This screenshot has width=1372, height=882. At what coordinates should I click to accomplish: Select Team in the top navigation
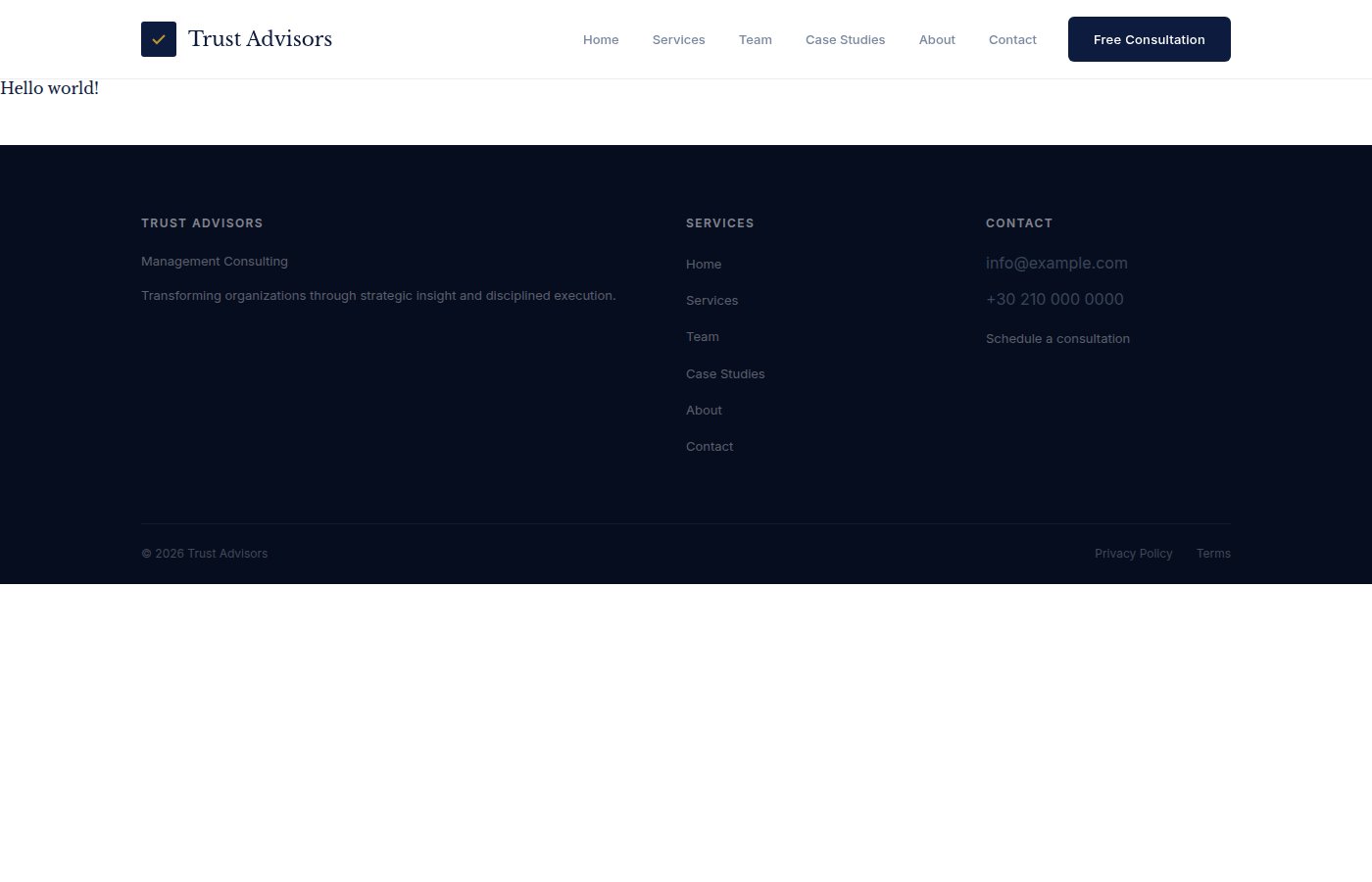tap(756, 40)
